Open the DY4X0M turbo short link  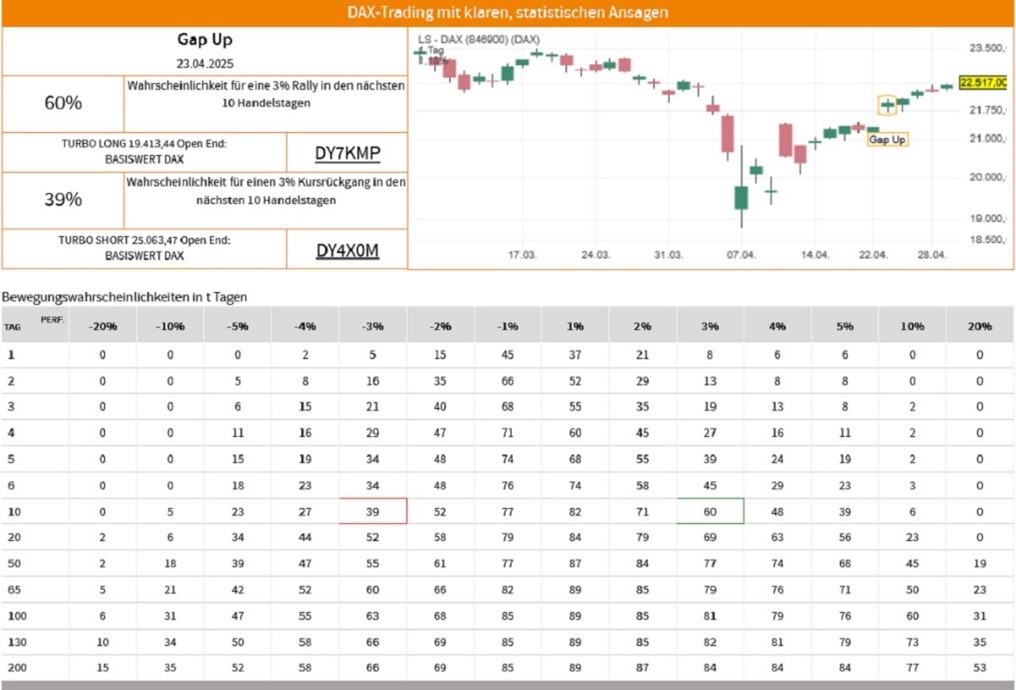tap(347, 250)
